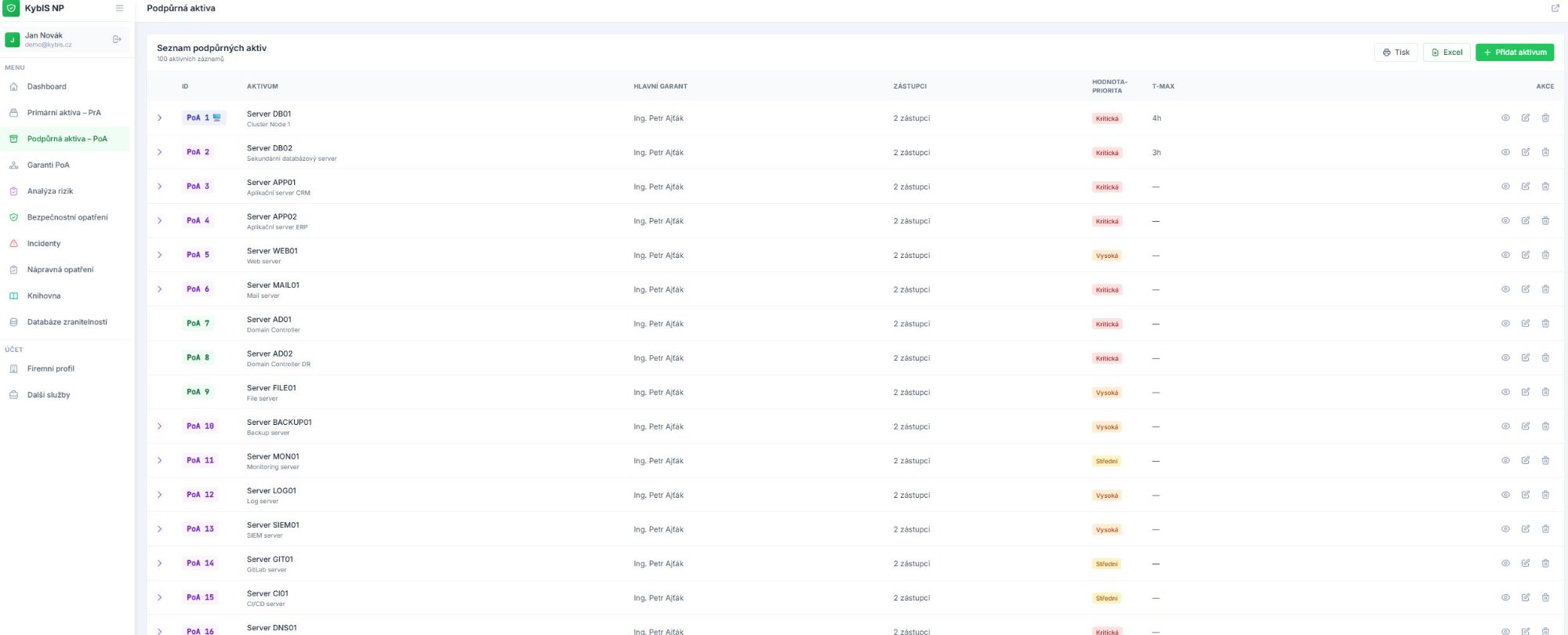Image resolution: width=1568 pixels, height=635 pixels.
Task: Export the list with Excel button
Action: tap(1446, 53)
